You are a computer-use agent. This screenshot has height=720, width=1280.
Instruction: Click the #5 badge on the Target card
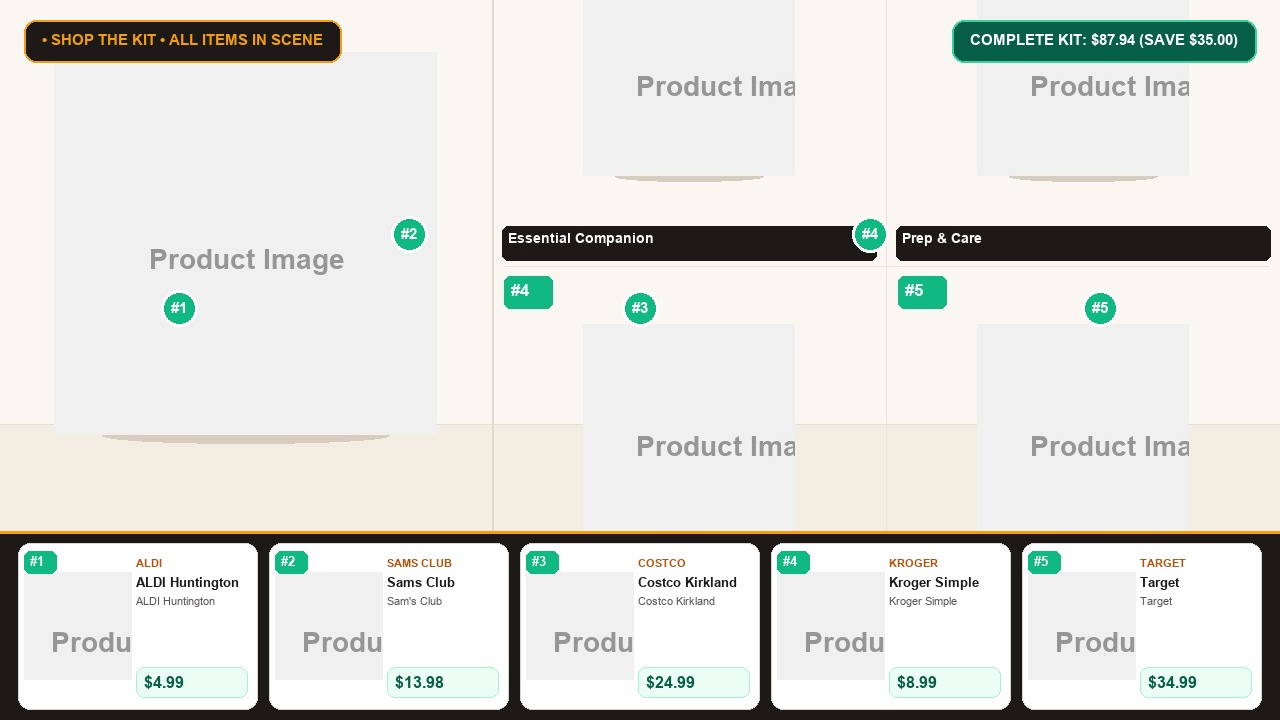pyautogui.click(x=1044, y=562)
